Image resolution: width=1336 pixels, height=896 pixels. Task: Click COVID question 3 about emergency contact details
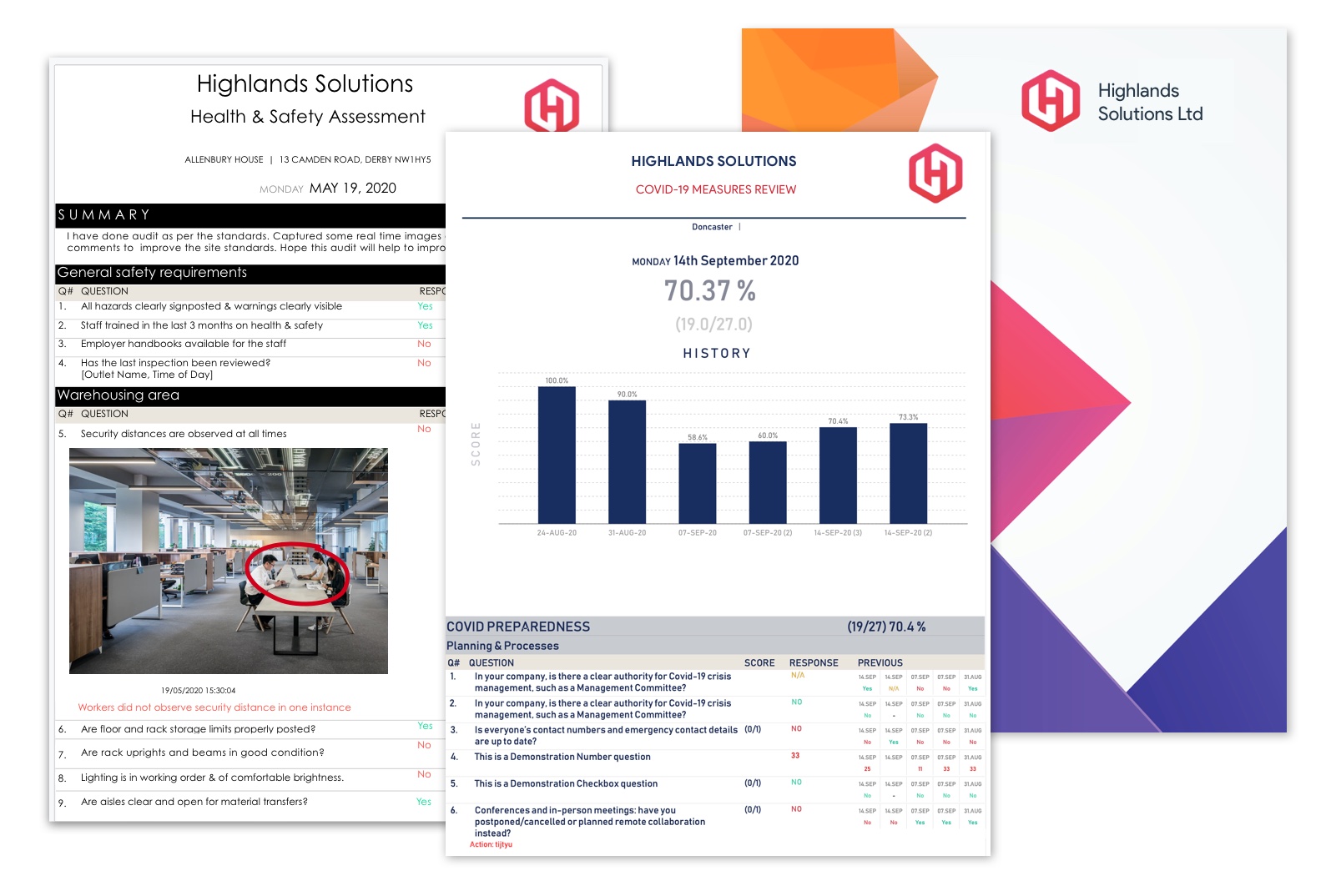pos(606,736)
